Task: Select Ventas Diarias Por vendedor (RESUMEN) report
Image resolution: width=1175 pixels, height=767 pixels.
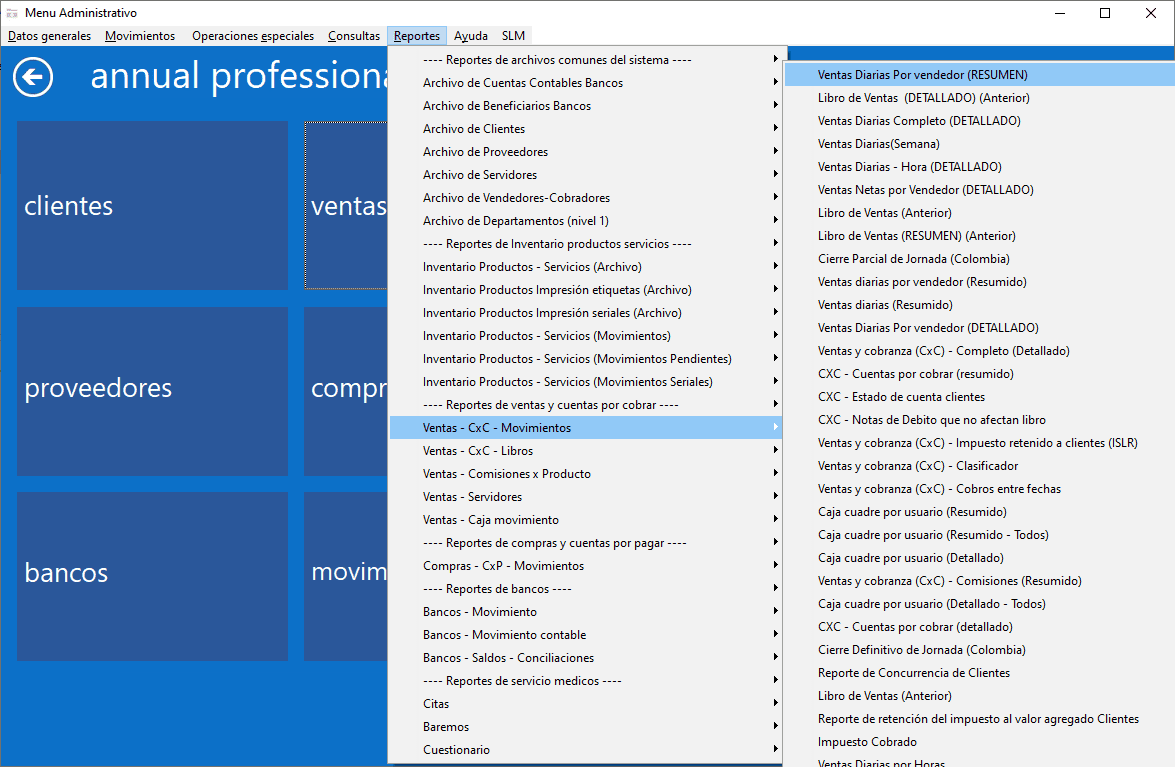Action: tap(922, 75)
